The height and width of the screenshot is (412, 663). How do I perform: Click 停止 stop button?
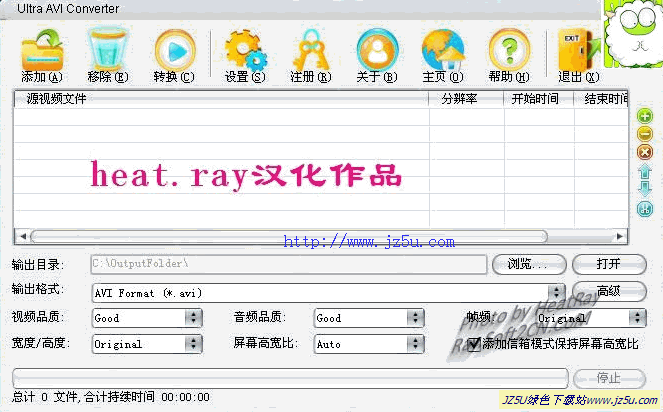(609, 378)
